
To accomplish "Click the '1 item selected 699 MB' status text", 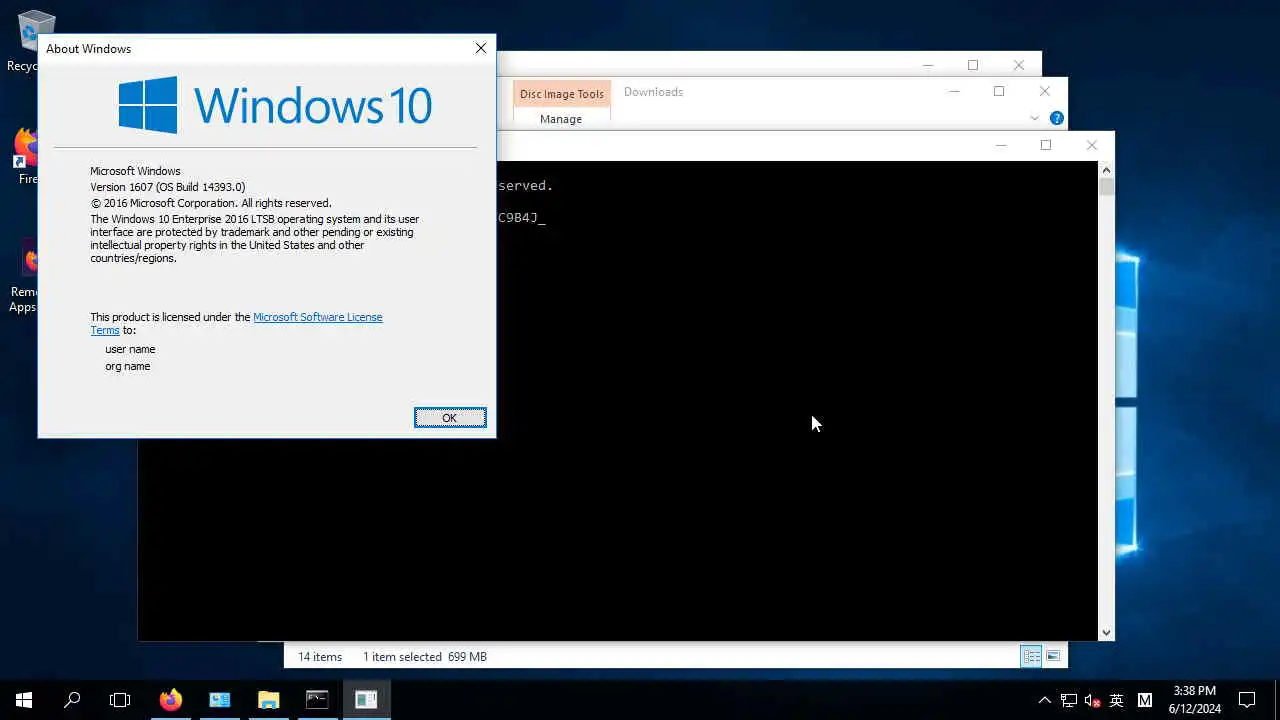I will pos(425,657).
